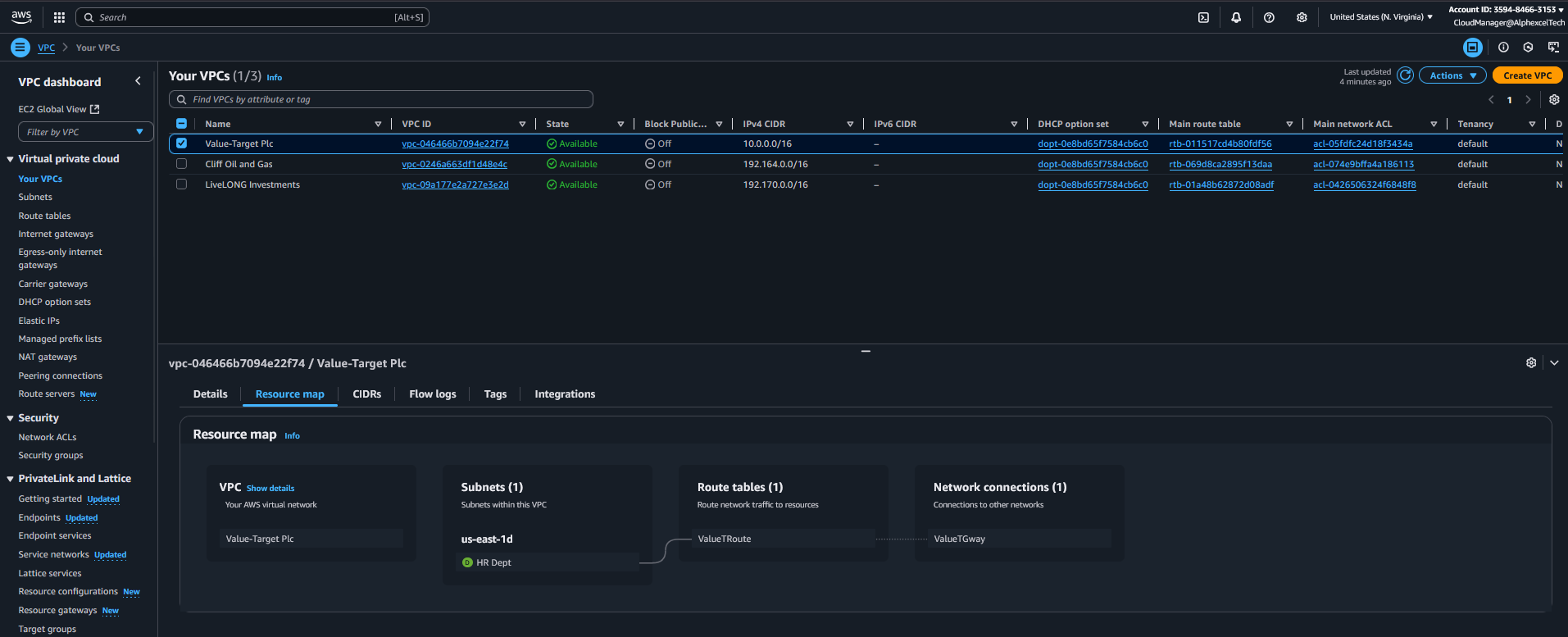
Task: Open the info circle icon in breadcrumb bar
Action: click(x=1503, y=48)
